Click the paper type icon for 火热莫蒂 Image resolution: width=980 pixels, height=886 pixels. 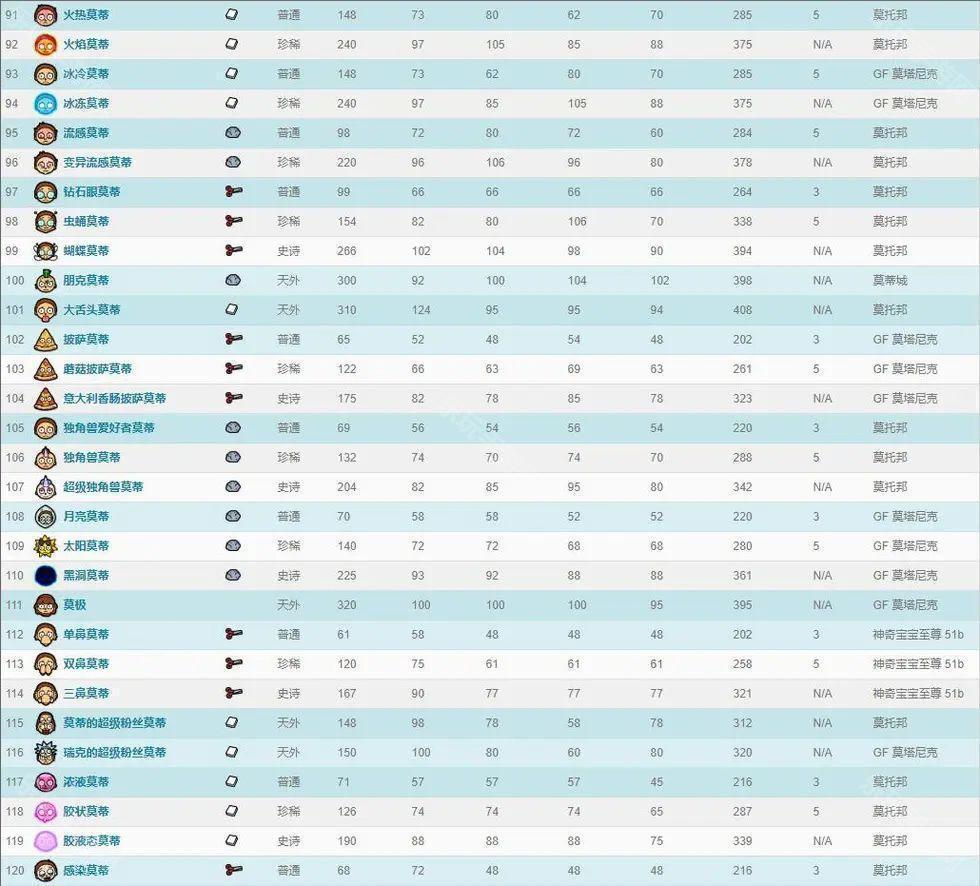(232, 15)
